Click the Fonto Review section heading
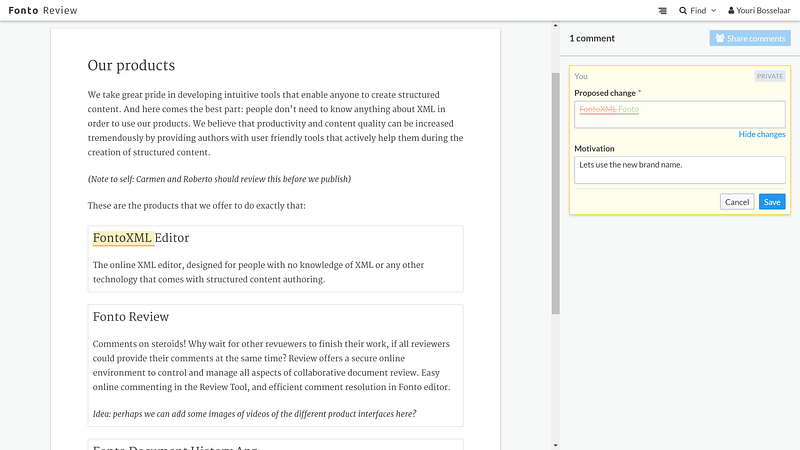This screenshot has height=450, width=800. [131, 317]
